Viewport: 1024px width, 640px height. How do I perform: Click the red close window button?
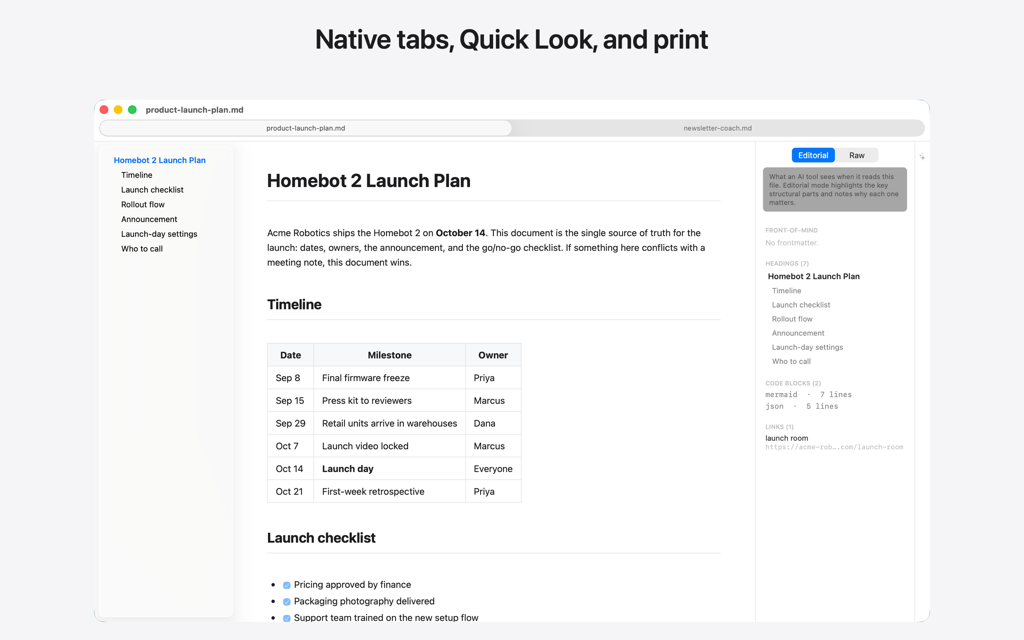104,110
